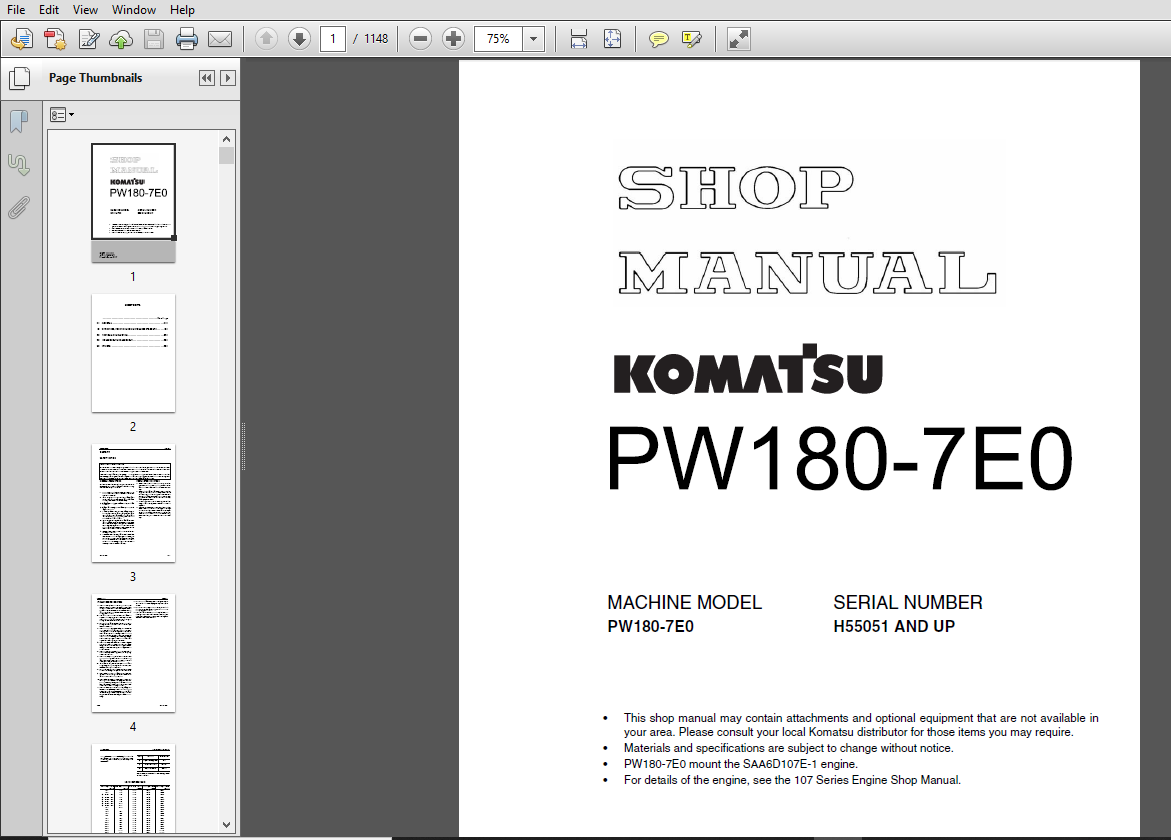
Task: Click the thumbnail panel scrollbar thumb
Action: pyautogui.click(x=227, y=155)
